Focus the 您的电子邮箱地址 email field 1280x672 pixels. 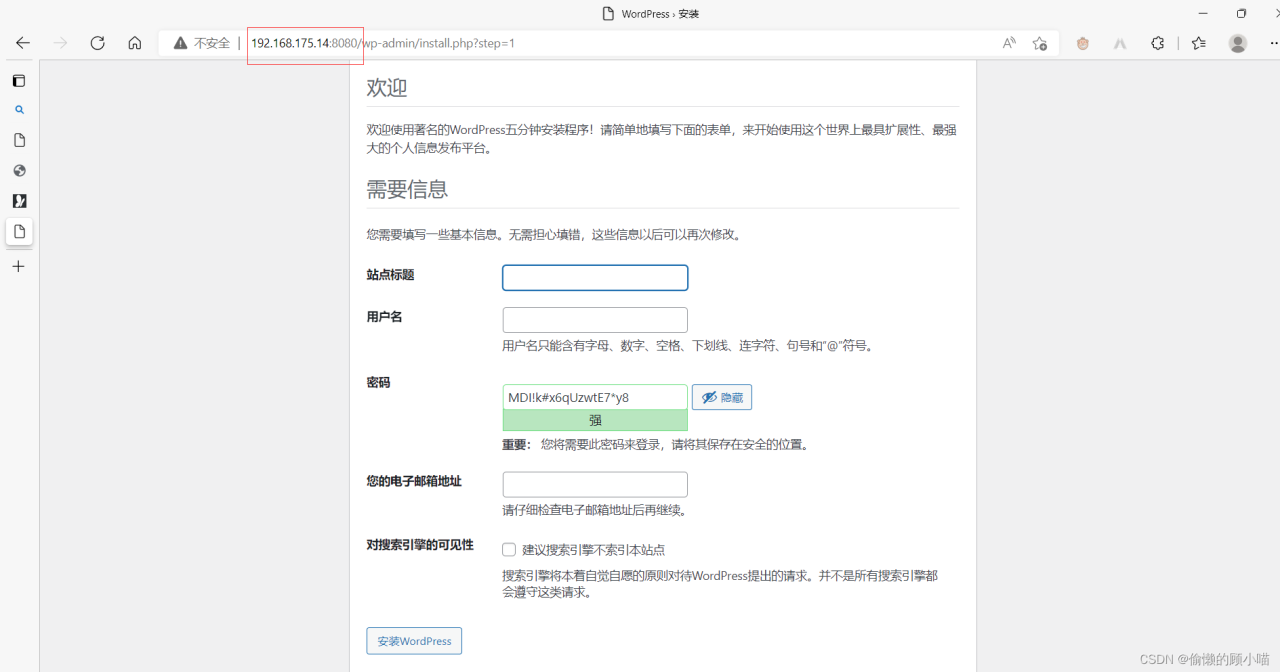pyautogui.click(x=595, y=484)
